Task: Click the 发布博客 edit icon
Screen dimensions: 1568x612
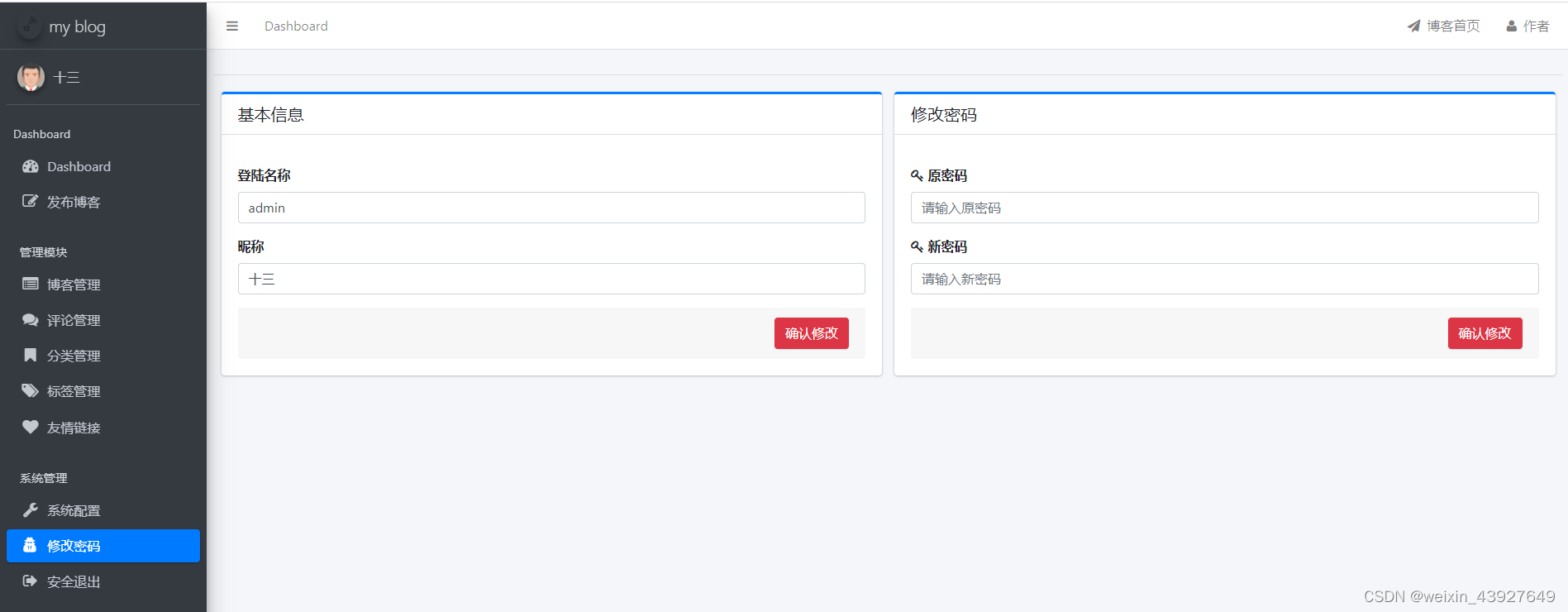Action: [31, 201]
